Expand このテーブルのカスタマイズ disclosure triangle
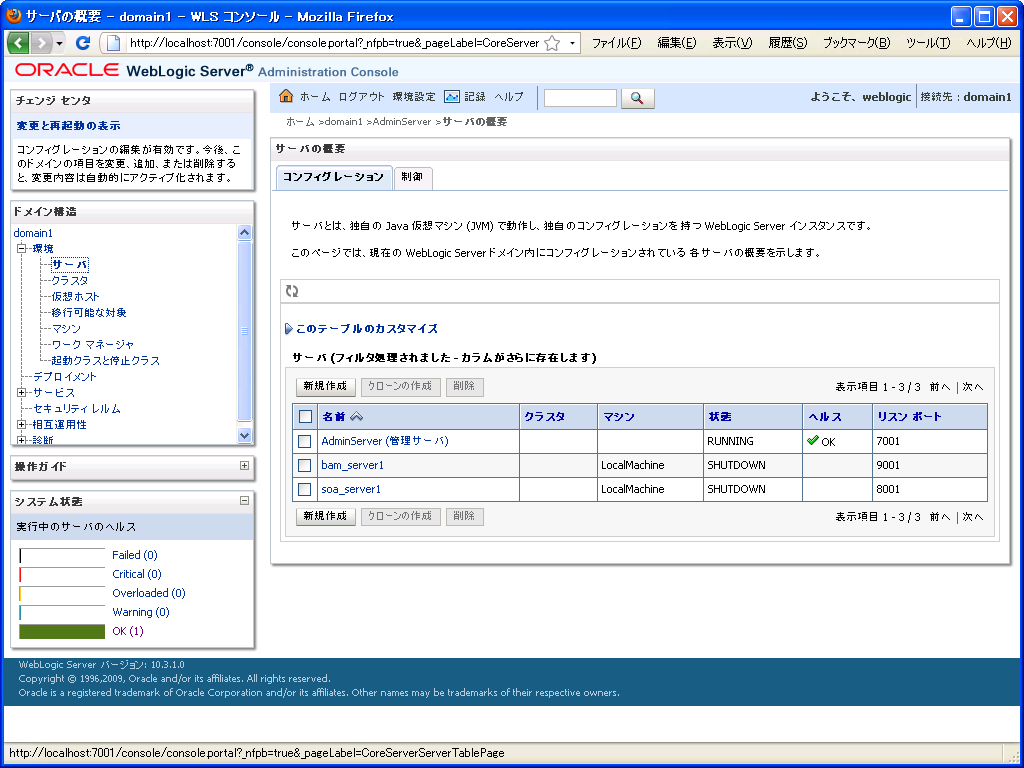This screenshot has width=1024, height=768. (287, 329)
